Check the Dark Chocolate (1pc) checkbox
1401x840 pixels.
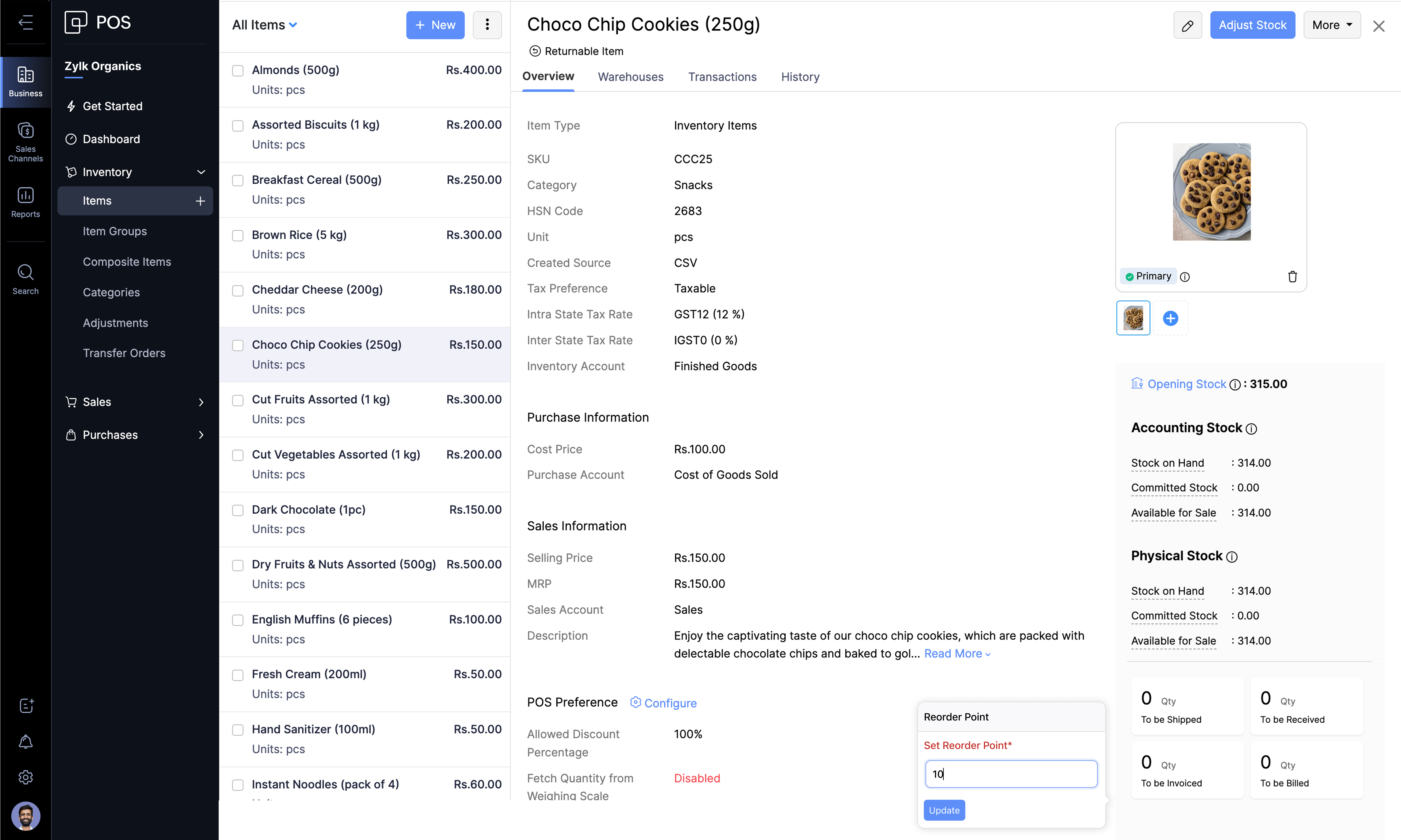pos(238,510)
